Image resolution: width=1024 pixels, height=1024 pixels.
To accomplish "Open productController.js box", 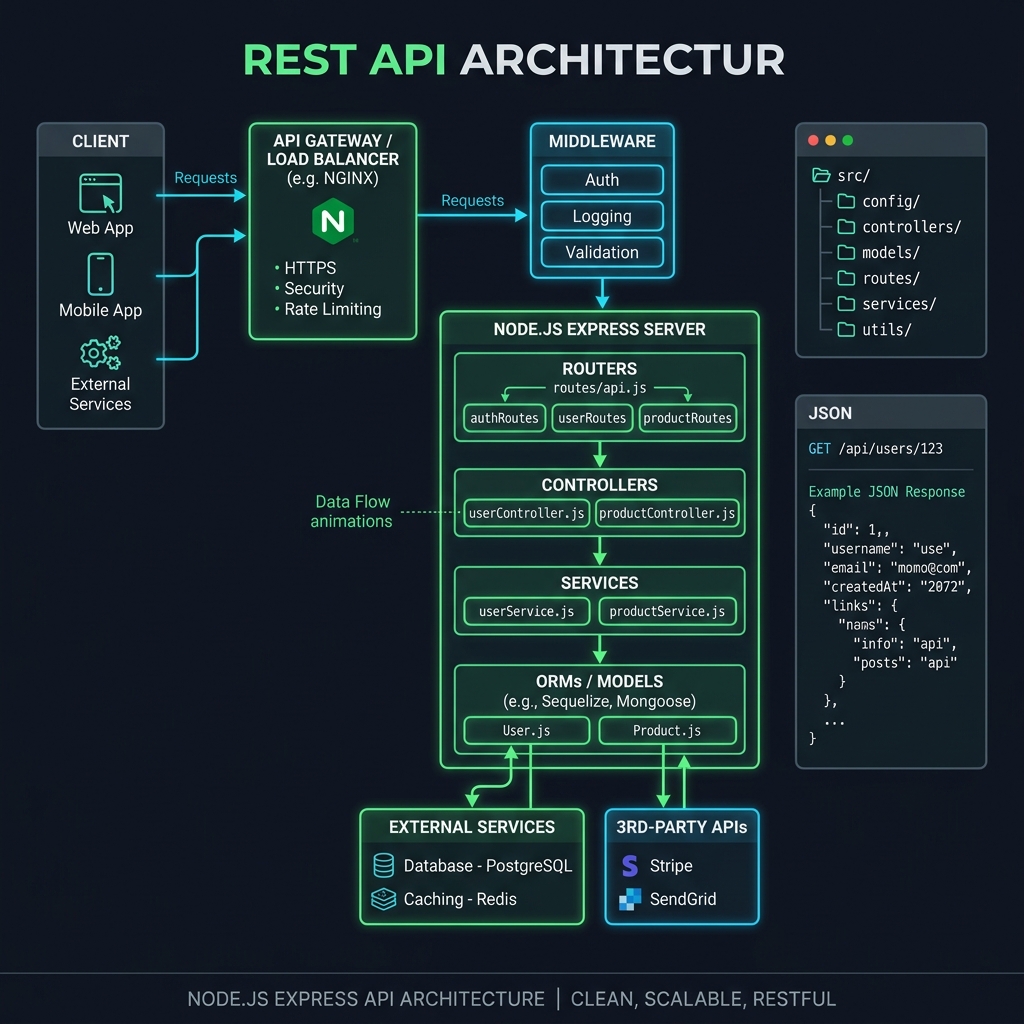I will (667, 513).
